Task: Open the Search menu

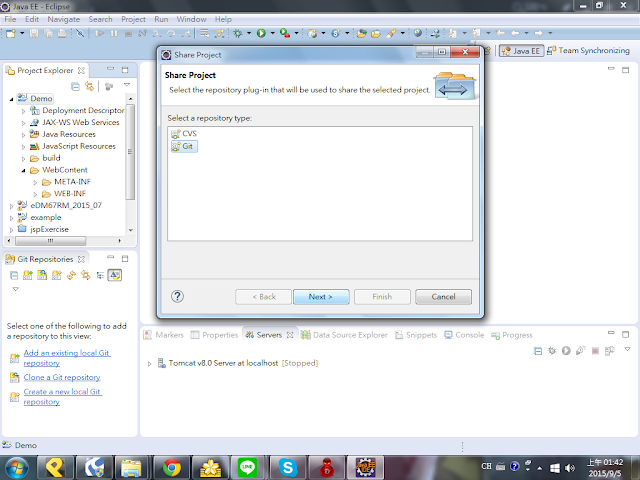Action: (100, 19)
